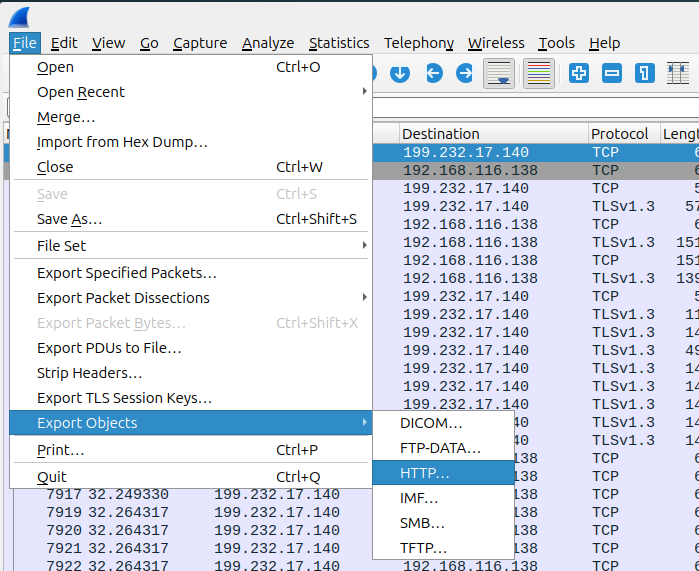Expand the File Set submenu

191,246
